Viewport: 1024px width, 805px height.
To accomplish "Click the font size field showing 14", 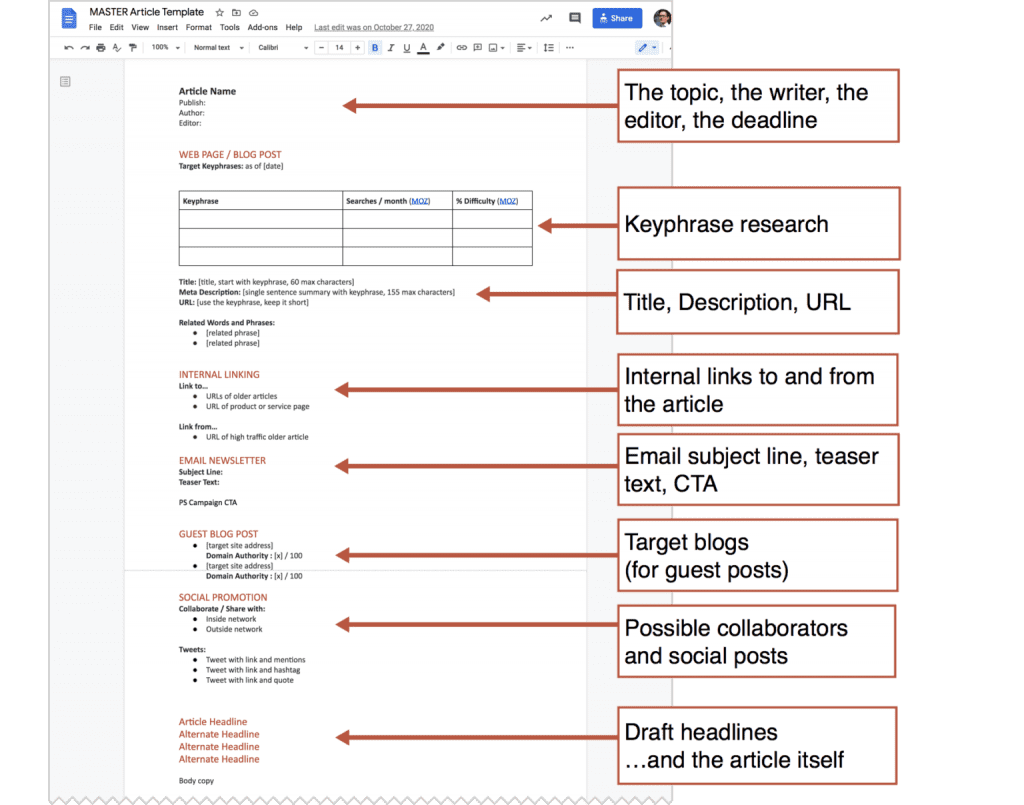I will [x=339, y=48].
